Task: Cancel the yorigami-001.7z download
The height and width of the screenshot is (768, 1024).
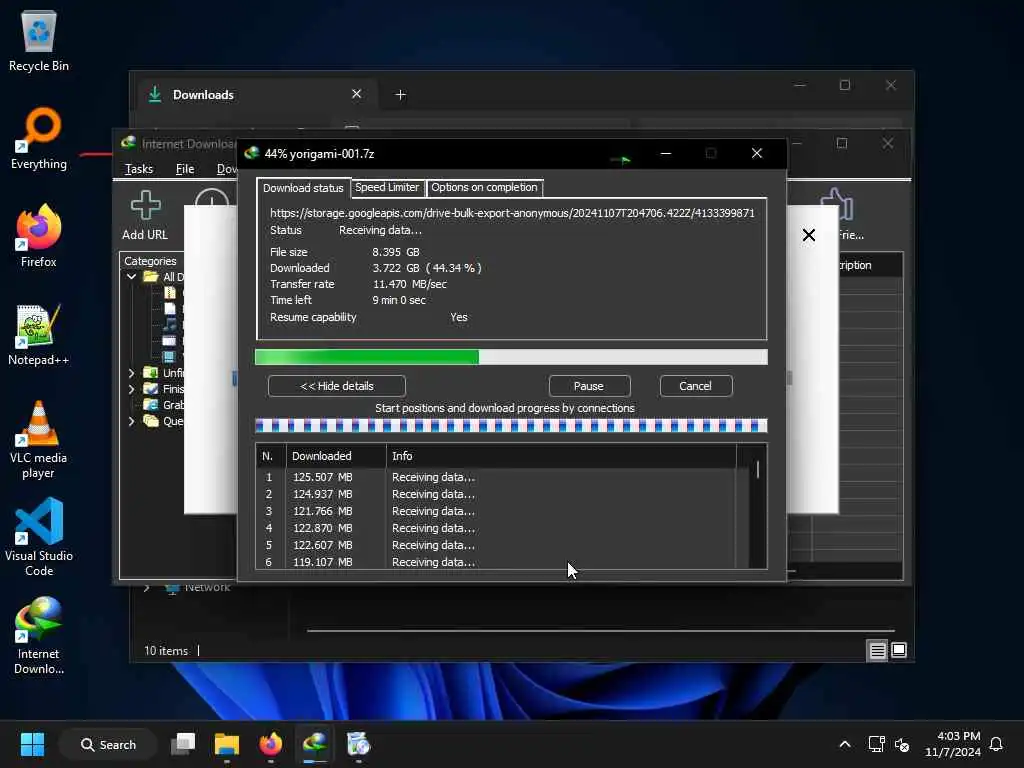Action: point(696,386)
